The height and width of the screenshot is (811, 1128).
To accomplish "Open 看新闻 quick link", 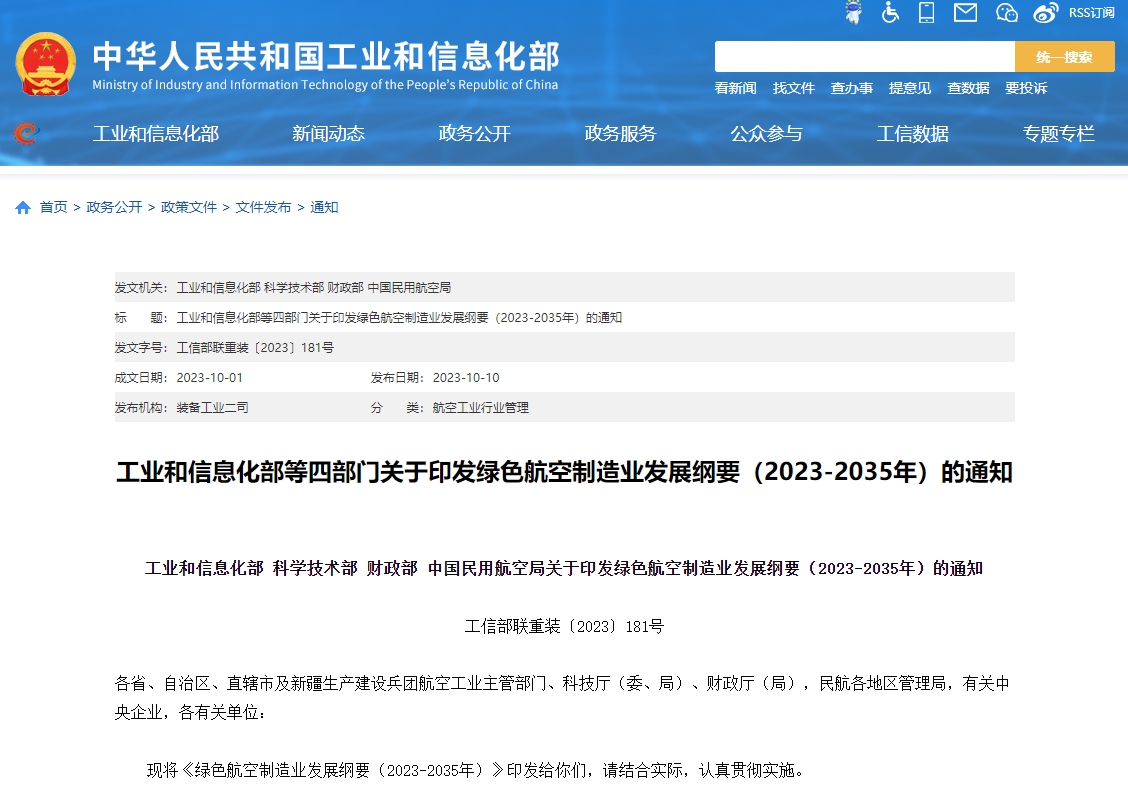I will pyautogui.click(x=735, y=89).
